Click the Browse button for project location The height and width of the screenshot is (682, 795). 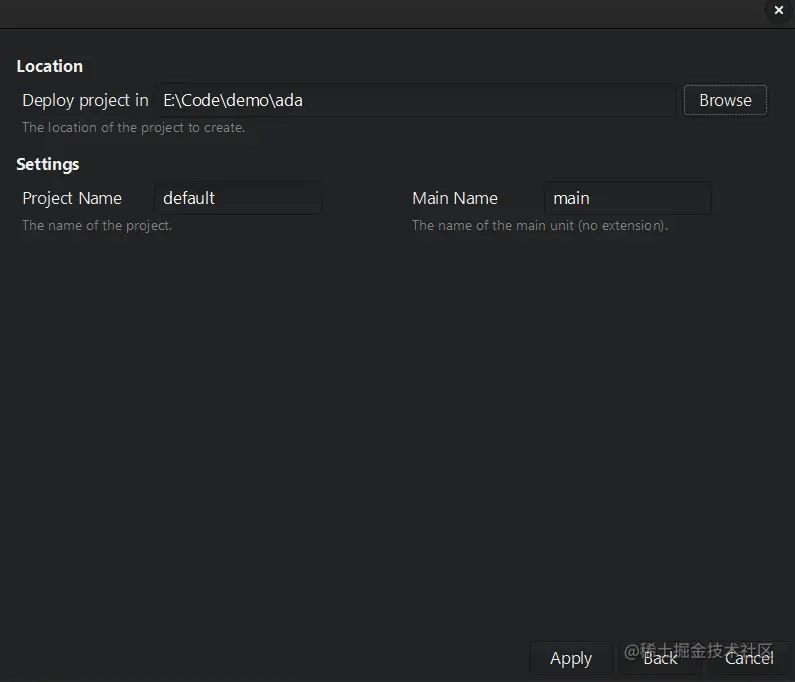coord(725,100)
